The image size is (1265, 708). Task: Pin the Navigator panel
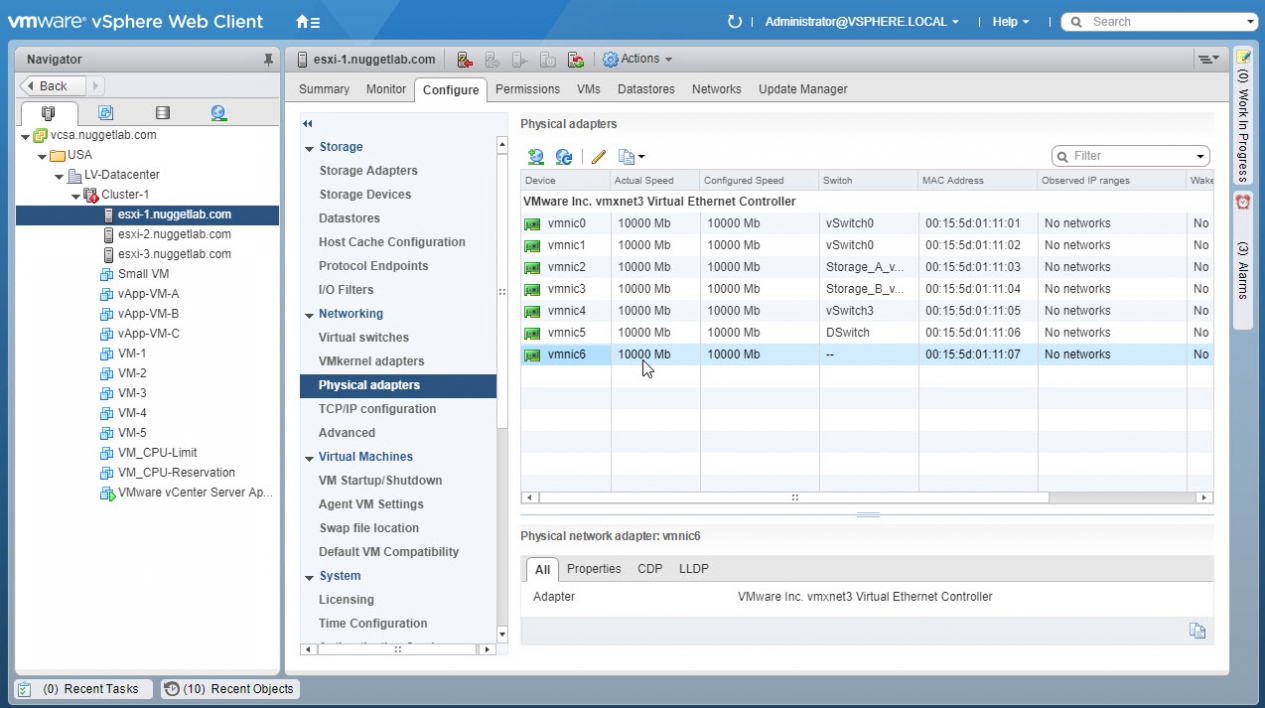[267, 60]
